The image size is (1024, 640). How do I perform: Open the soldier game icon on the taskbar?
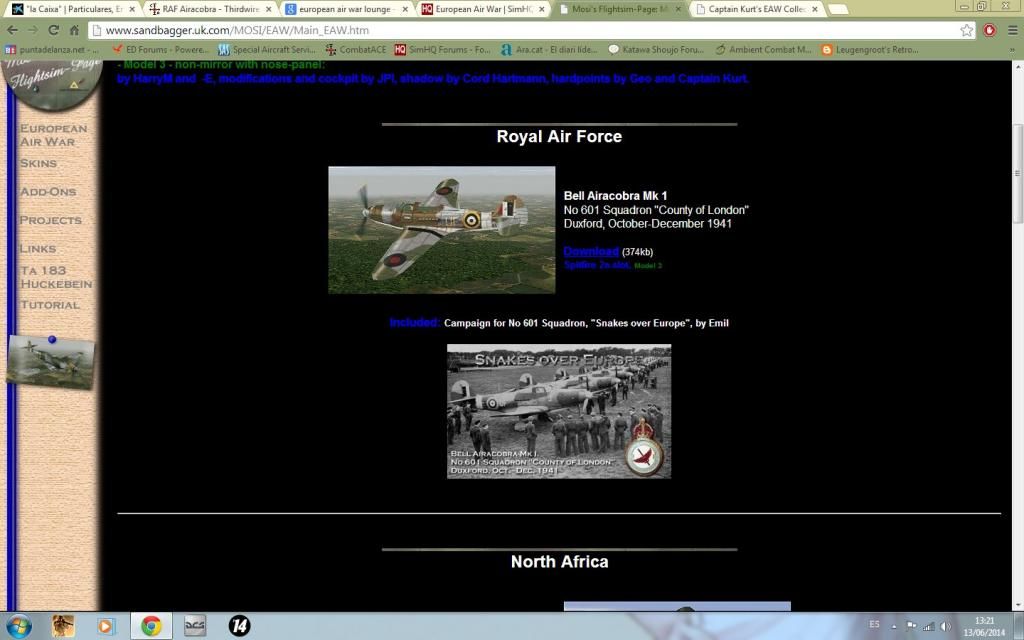click(x=63, y=626)
